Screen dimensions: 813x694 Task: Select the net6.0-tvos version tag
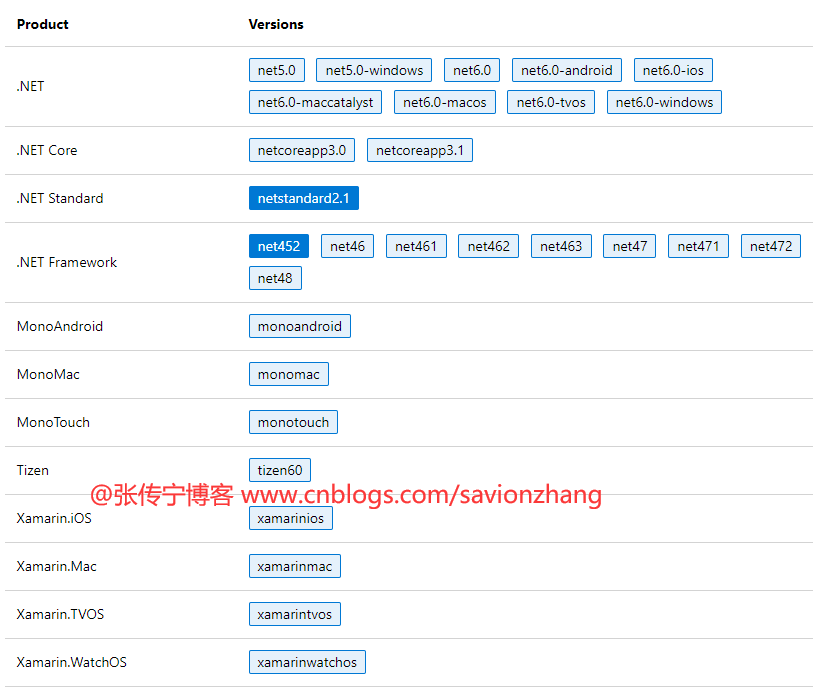click(x=551, y=102)
